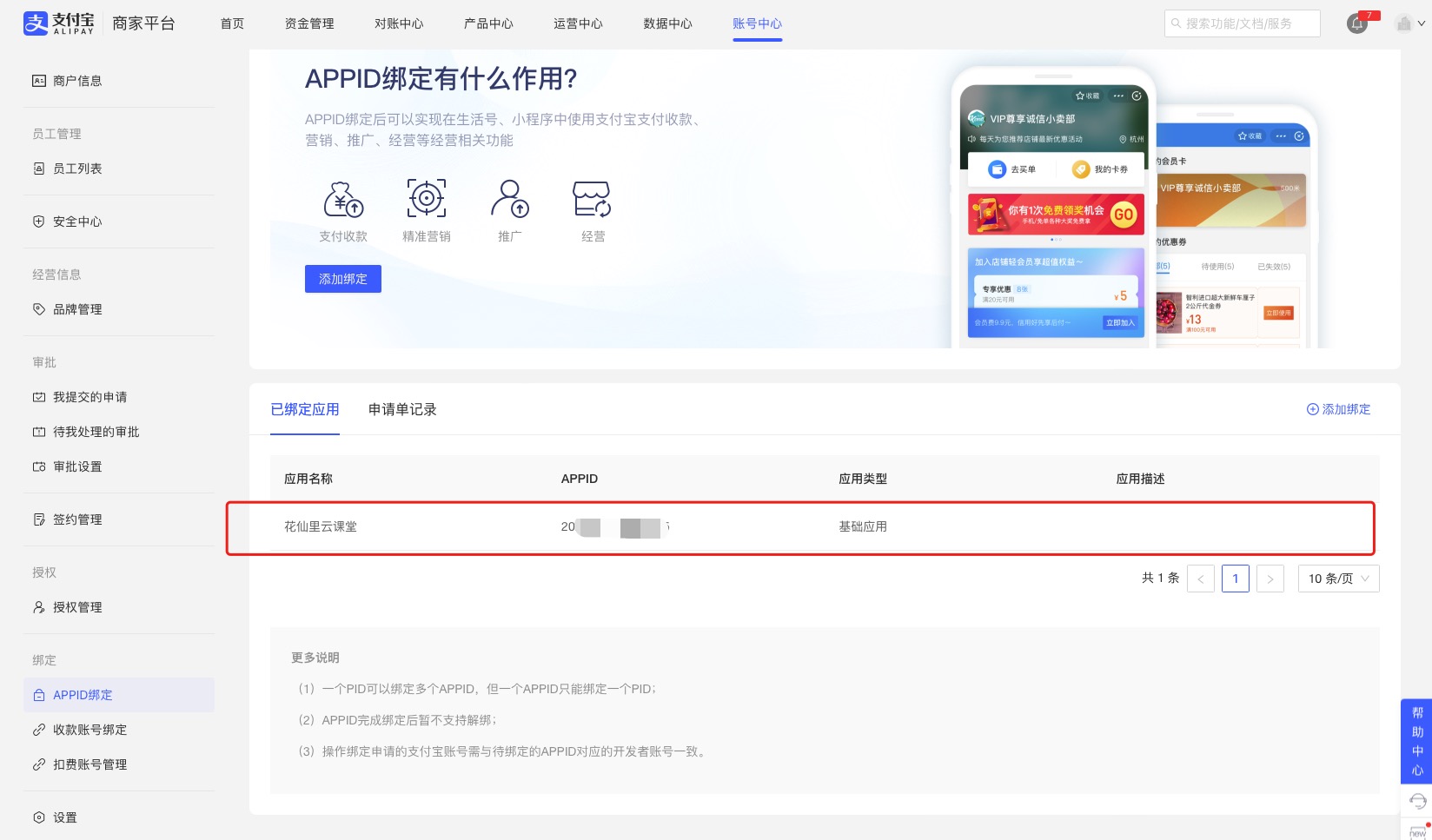Click the search 功能/文档/服务 input field
This screenshot has height=840, width=1432.
(x=1243, y=23)
